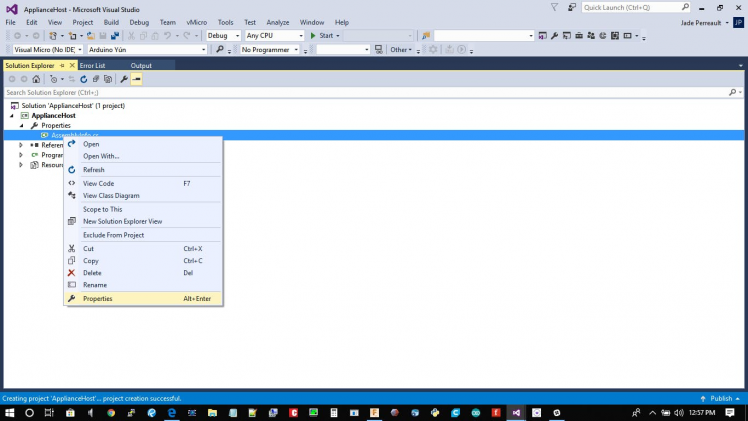Click the feedback icon near Quick Launch
Screen dimensions: 748x421
click(x=571, y=8)
